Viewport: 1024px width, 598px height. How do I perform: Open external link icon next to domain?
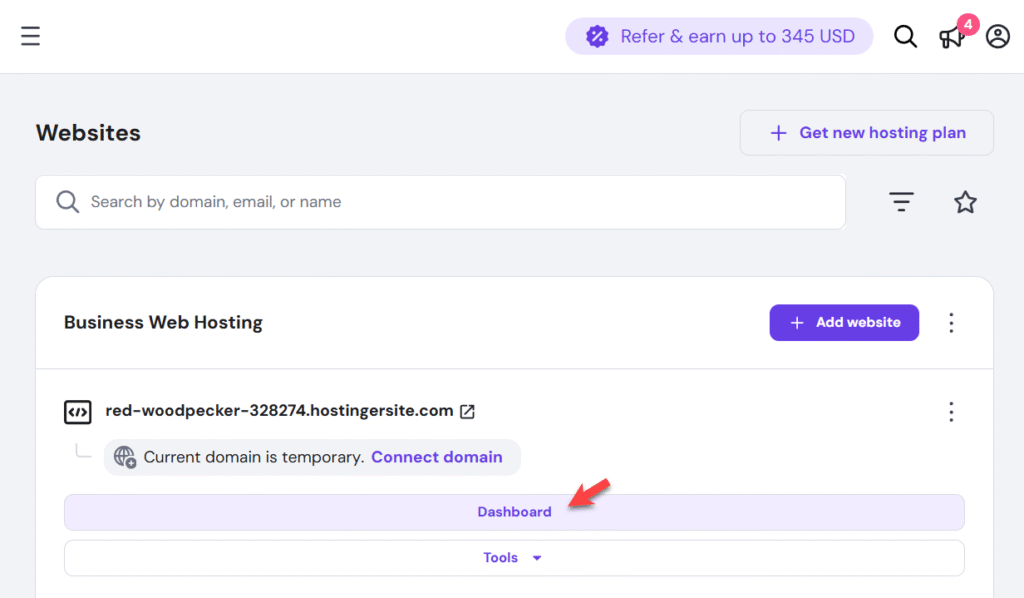click(x=467, y=411)
